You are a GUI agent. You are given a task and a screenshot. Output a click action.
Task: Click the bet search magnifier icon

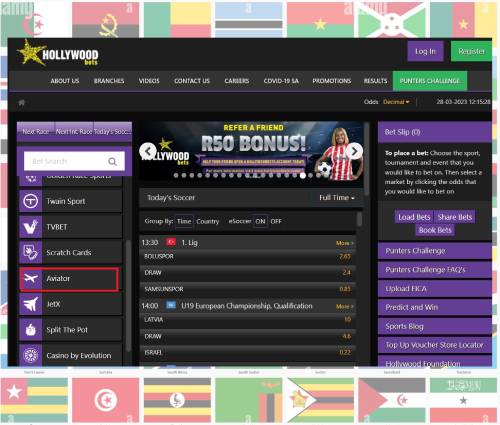coord(112,162)
